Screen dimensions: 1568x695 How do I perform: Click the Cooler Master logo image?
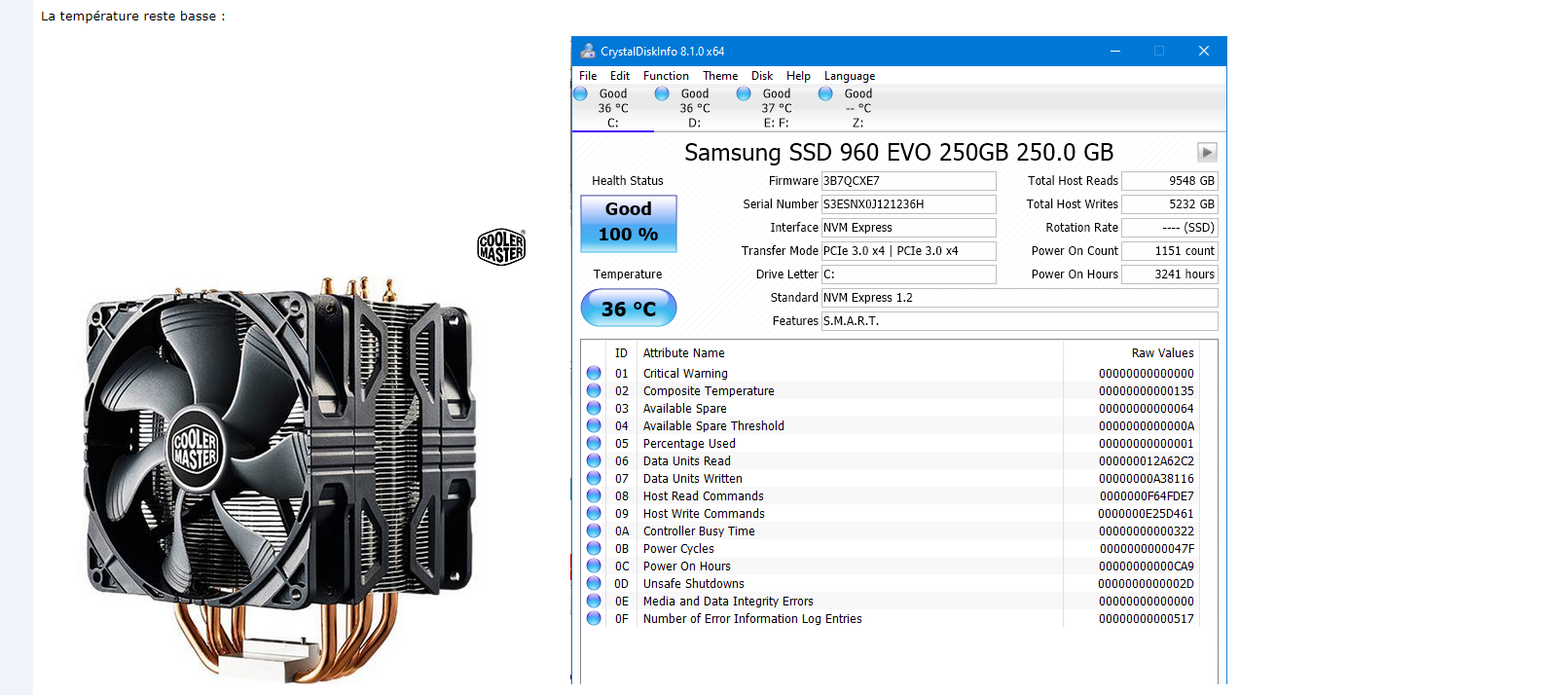point(501,247)
